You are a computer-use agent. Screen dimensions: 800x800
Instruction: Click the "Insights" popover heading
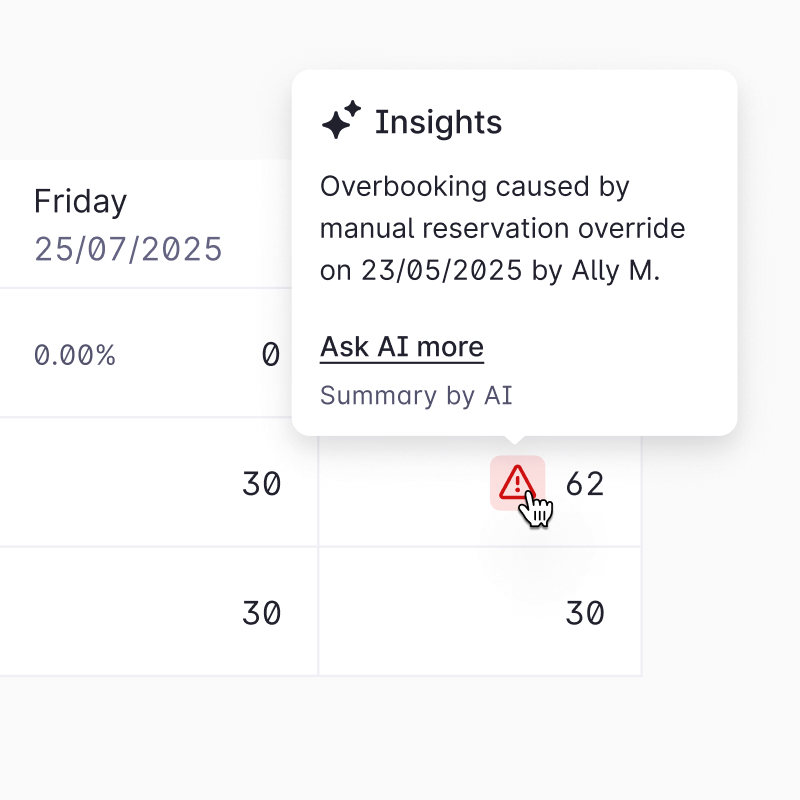[438, 123]
